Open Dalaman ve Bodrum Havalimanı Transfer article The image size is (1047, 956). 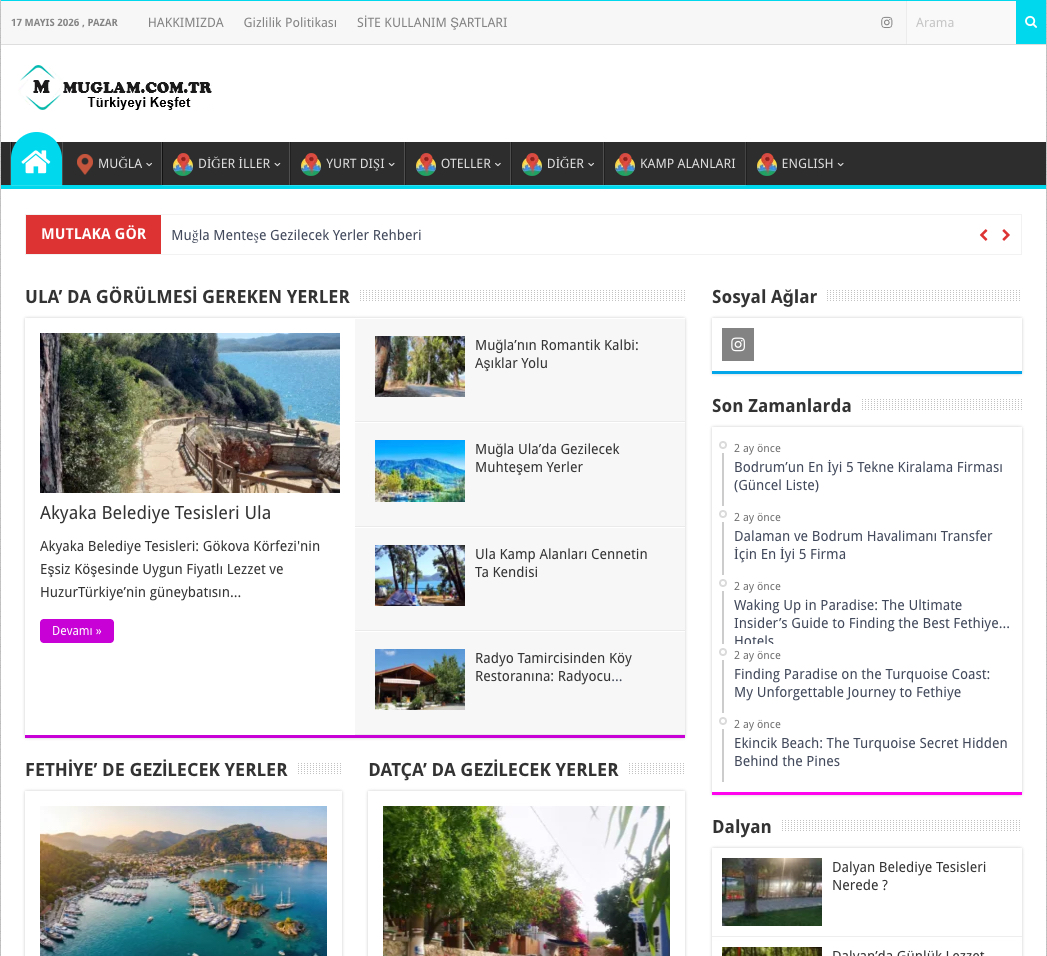863,545
